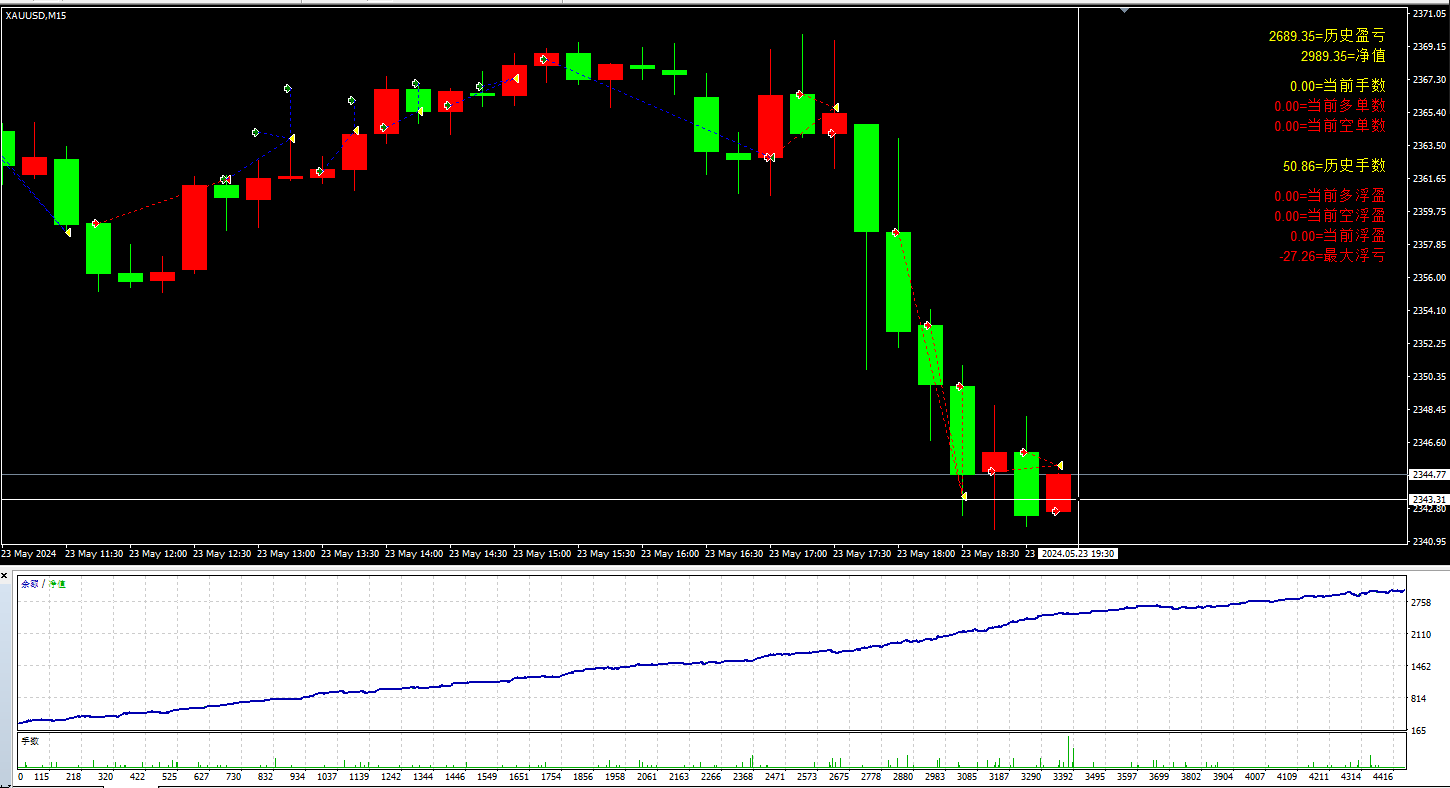Click the yellow arrow marker near the 11:00 candle
1450x788 pixels.
coord(68,232)
